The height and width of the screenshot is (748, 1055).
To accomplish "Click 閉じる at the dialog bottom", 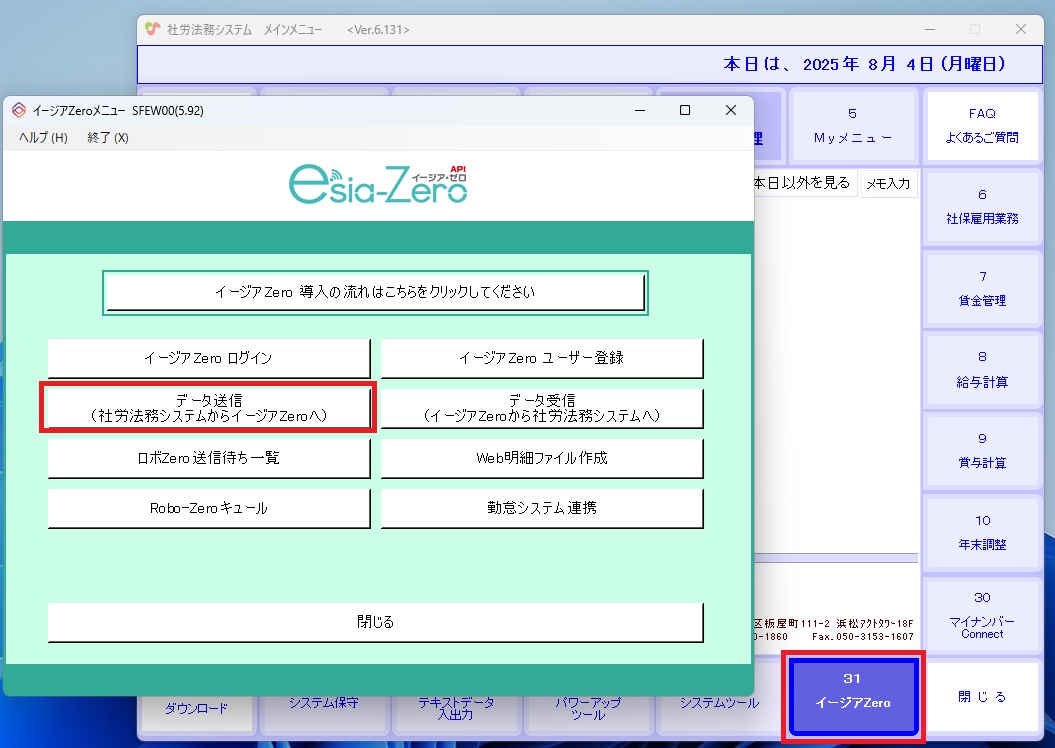I will pyautogui.click(x=375, y=622).
